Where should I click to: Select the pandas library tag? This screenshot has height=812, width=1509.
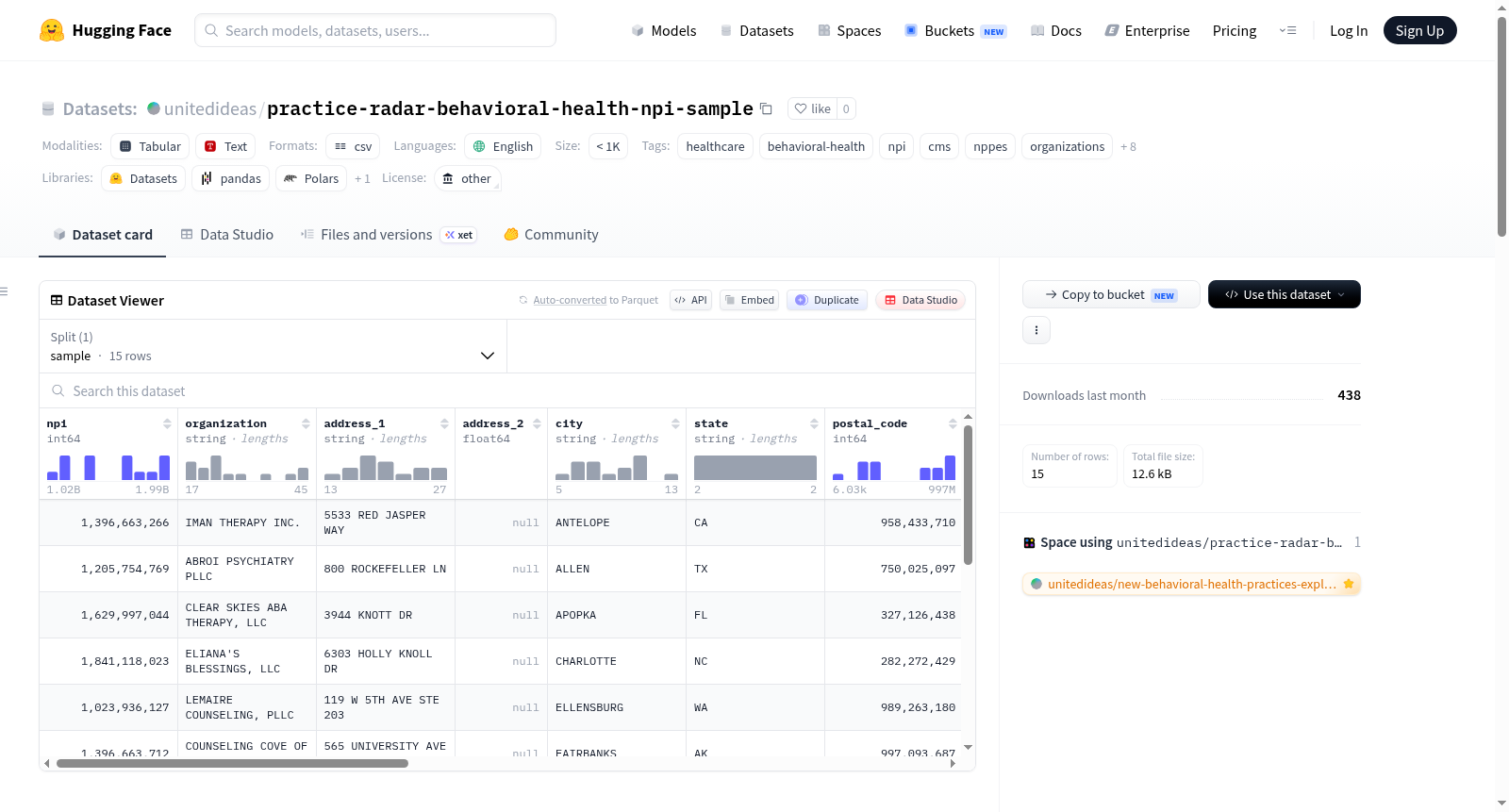[x=230, y=178]
